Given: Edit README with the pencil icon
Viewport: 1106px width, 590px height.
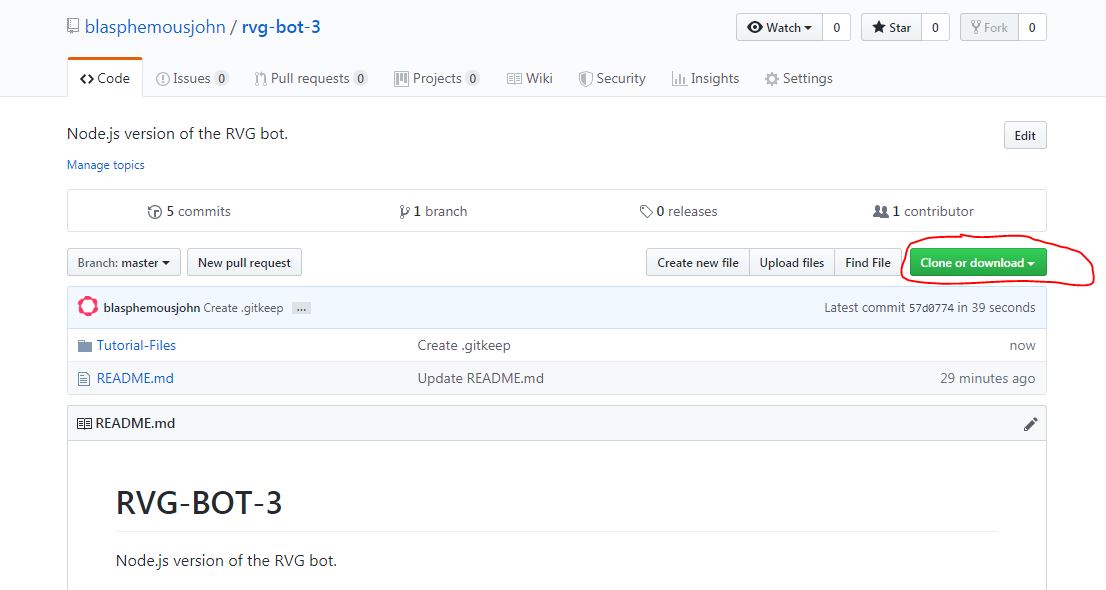Looking at the screenshot, I should pyautogui.click(x=1031, y=423).
